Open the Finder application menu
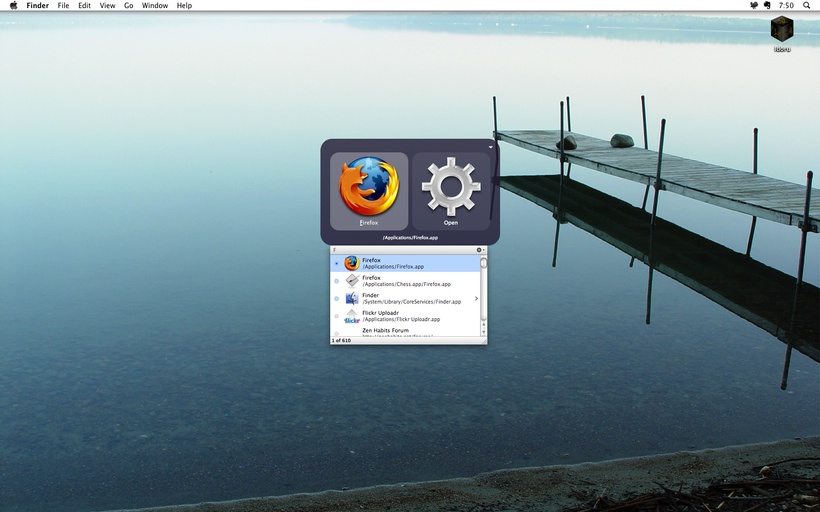Screen dimensions: 820x512 click(x=38, y=5)
